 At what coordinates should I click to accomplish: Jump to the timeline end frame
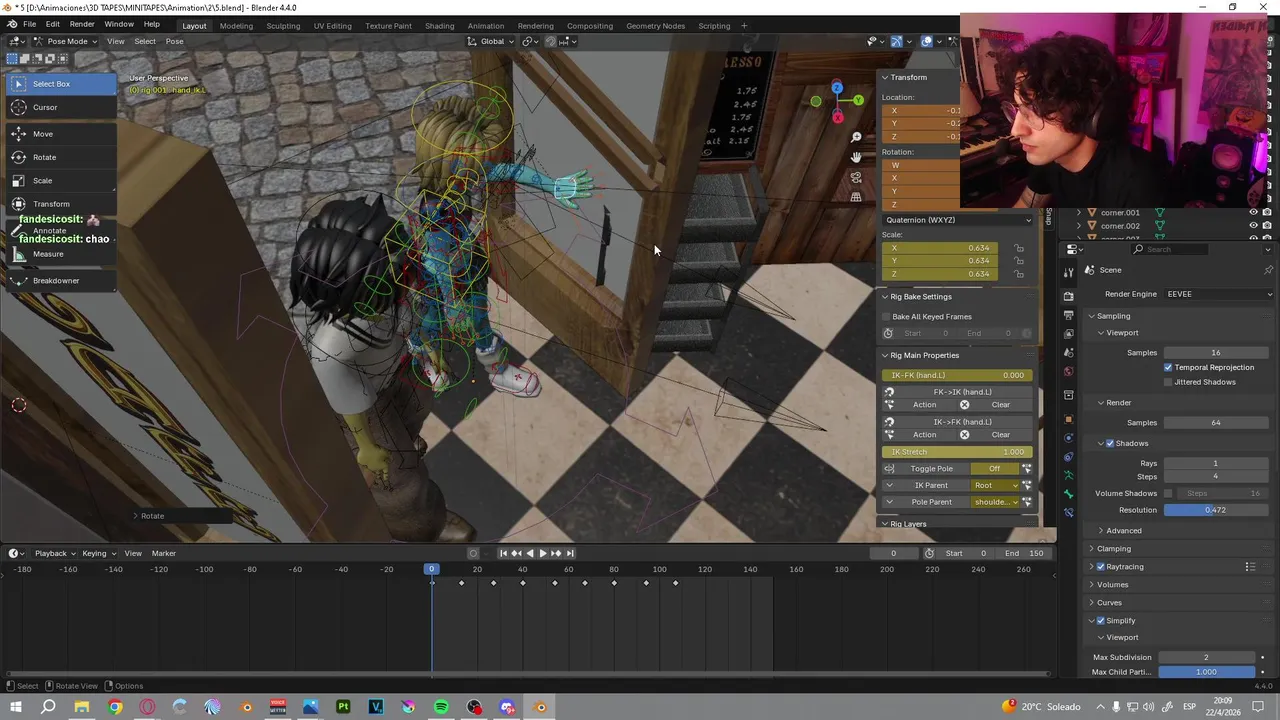click(x=570, y=553)
